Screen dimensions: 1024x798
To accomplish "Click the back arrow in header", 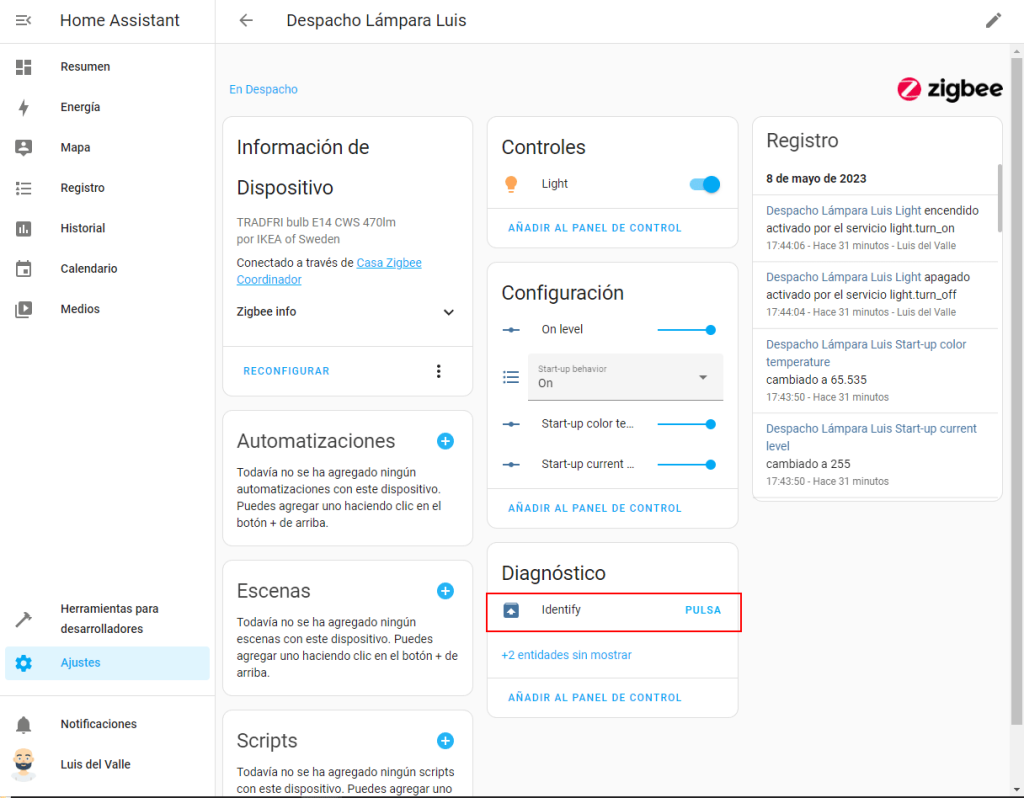I will 246,21.
